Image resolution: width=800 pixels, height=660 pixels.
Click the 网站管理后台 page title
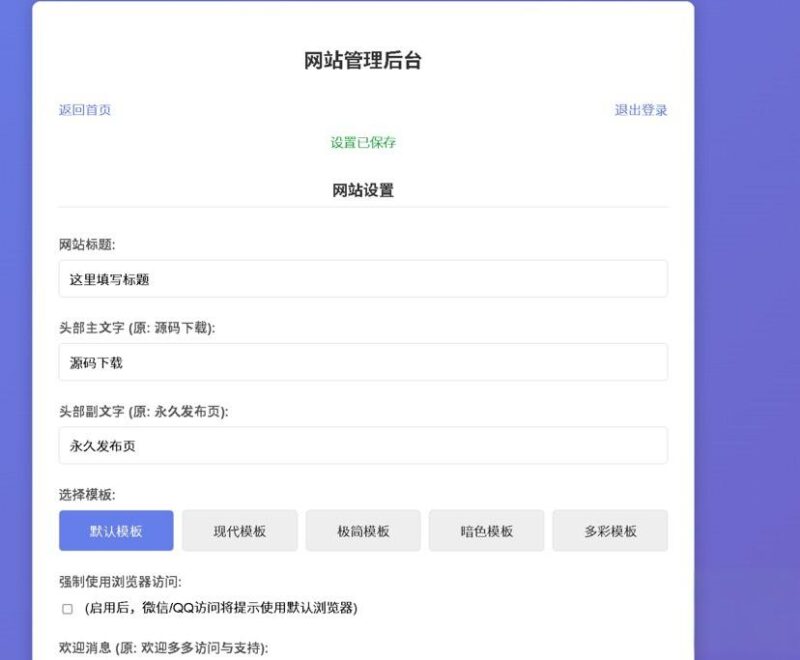[x=363, y=59]
